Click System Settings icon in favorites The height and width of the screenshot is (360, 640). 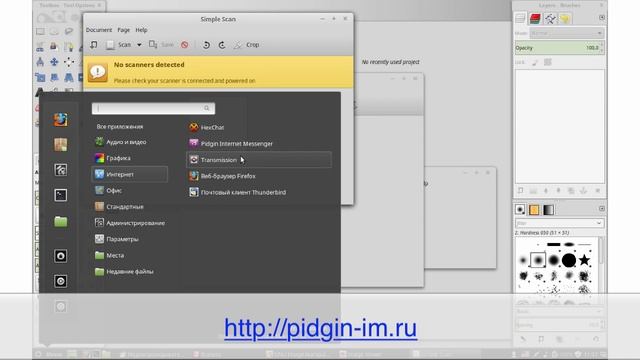pos(61,170)
